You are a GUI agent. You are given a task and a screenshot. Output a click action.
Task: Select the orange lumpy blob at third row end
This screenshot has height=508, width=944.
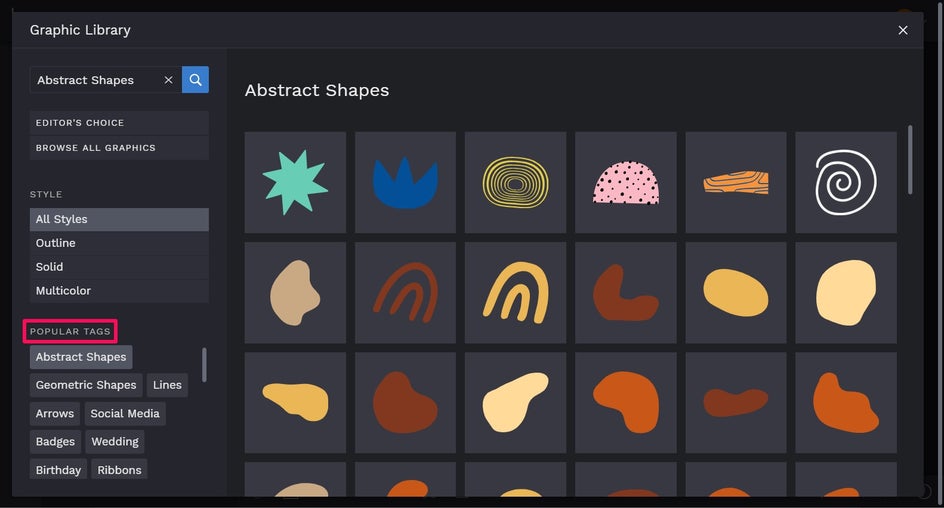846,403
